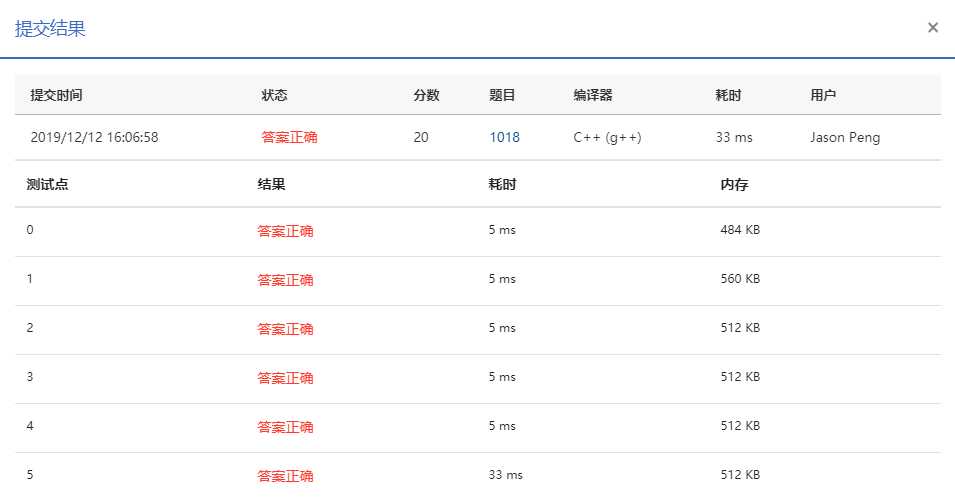
Task: Click the 测试点 column header
Action: (x=47, y=184)
